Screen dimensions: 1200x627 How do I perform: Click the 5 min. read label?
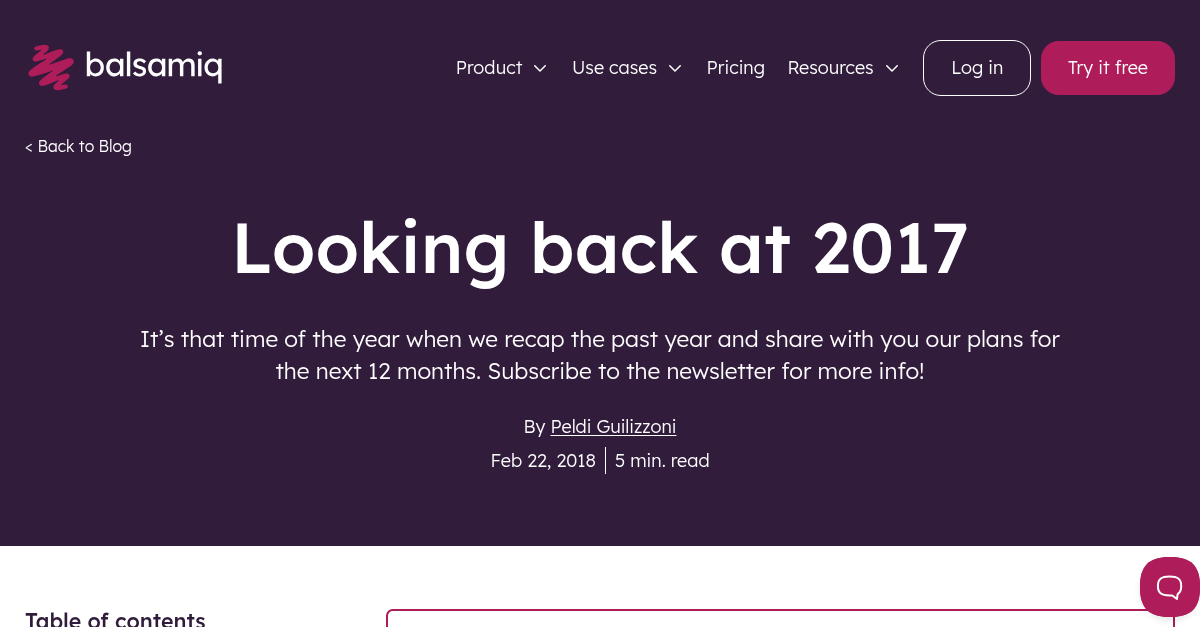[x=662, y=461]
